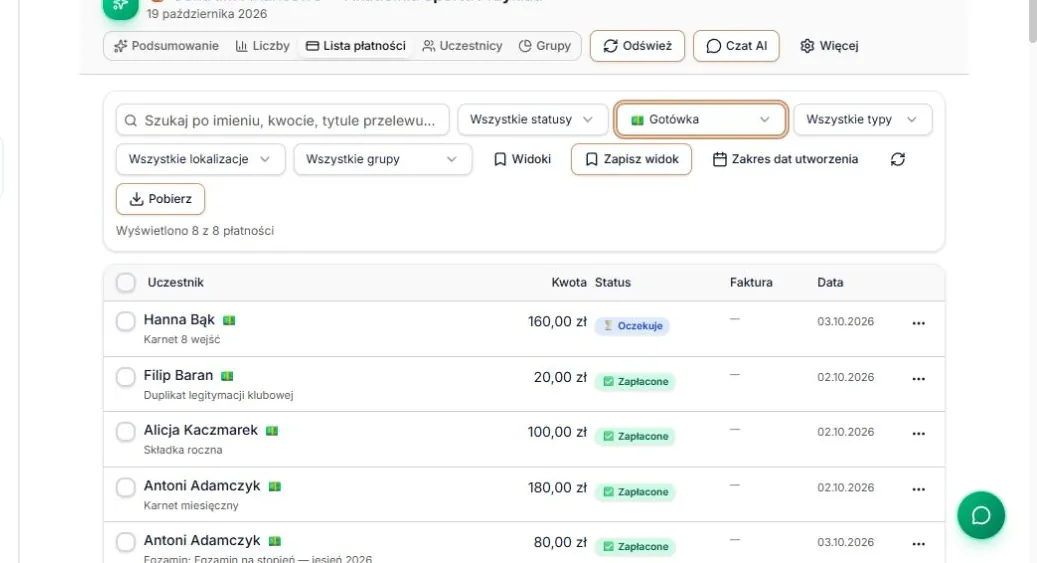Click cash icon beside Antoni Adamczyk Karnet miesięczny
This screenshot has width=1037, height=563.
coord(274,486)
